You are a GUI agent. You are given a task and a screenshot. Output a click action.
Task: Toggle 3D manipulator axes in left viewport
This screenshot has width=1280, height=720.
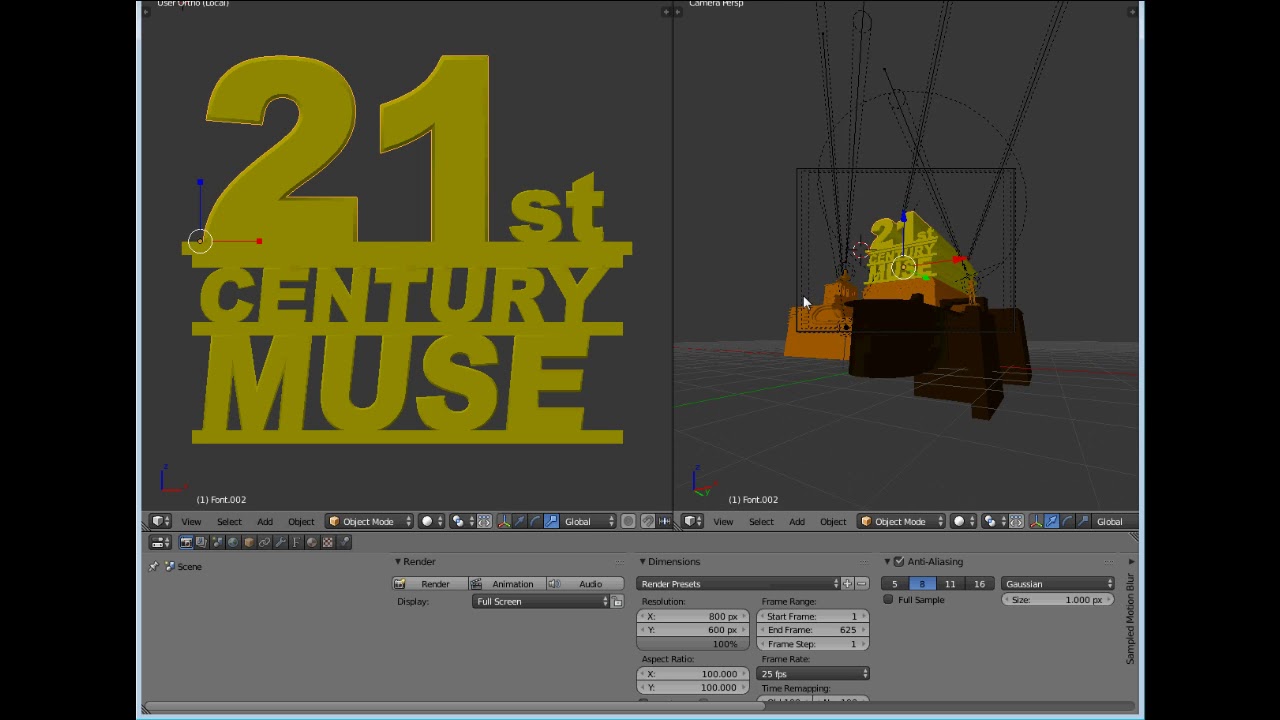[x=504, y=521]
